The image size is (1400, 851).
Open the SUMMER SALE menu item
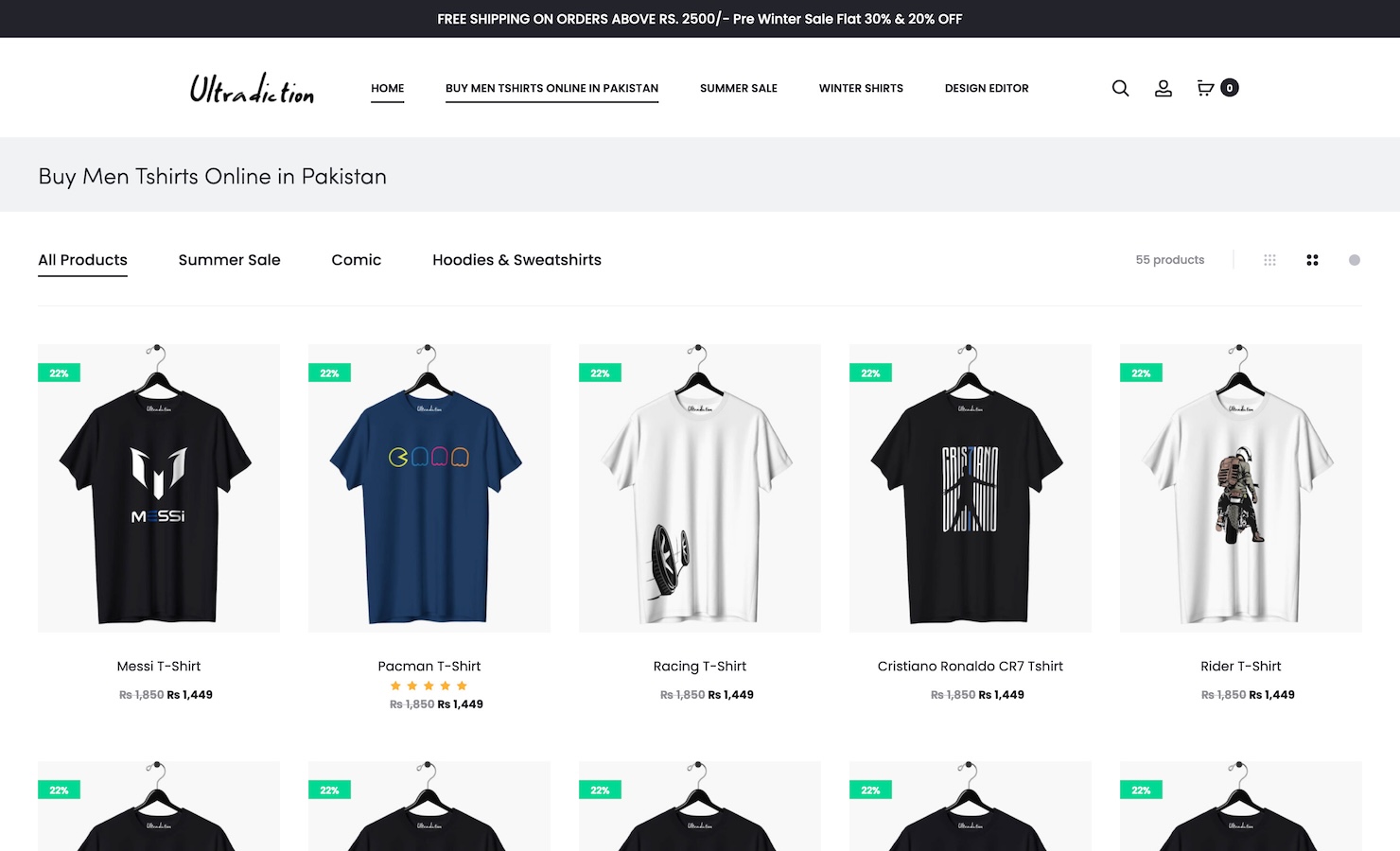click(739, 88)
